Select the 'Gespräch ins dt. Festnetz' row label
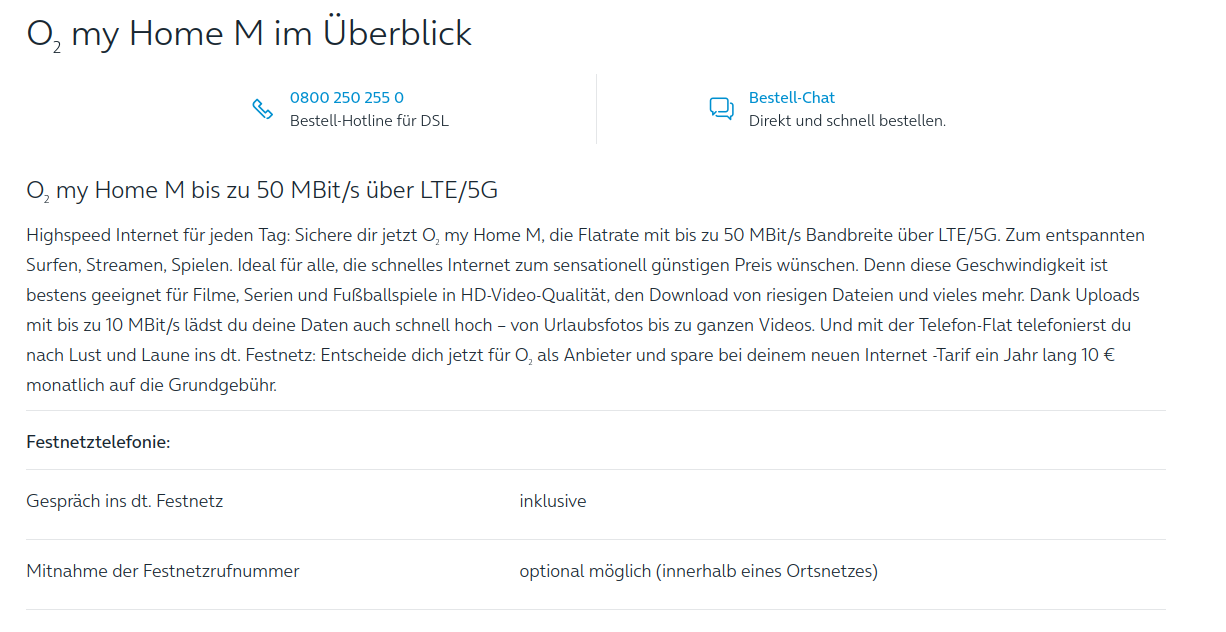The image size is (1226, 632). 125,501
